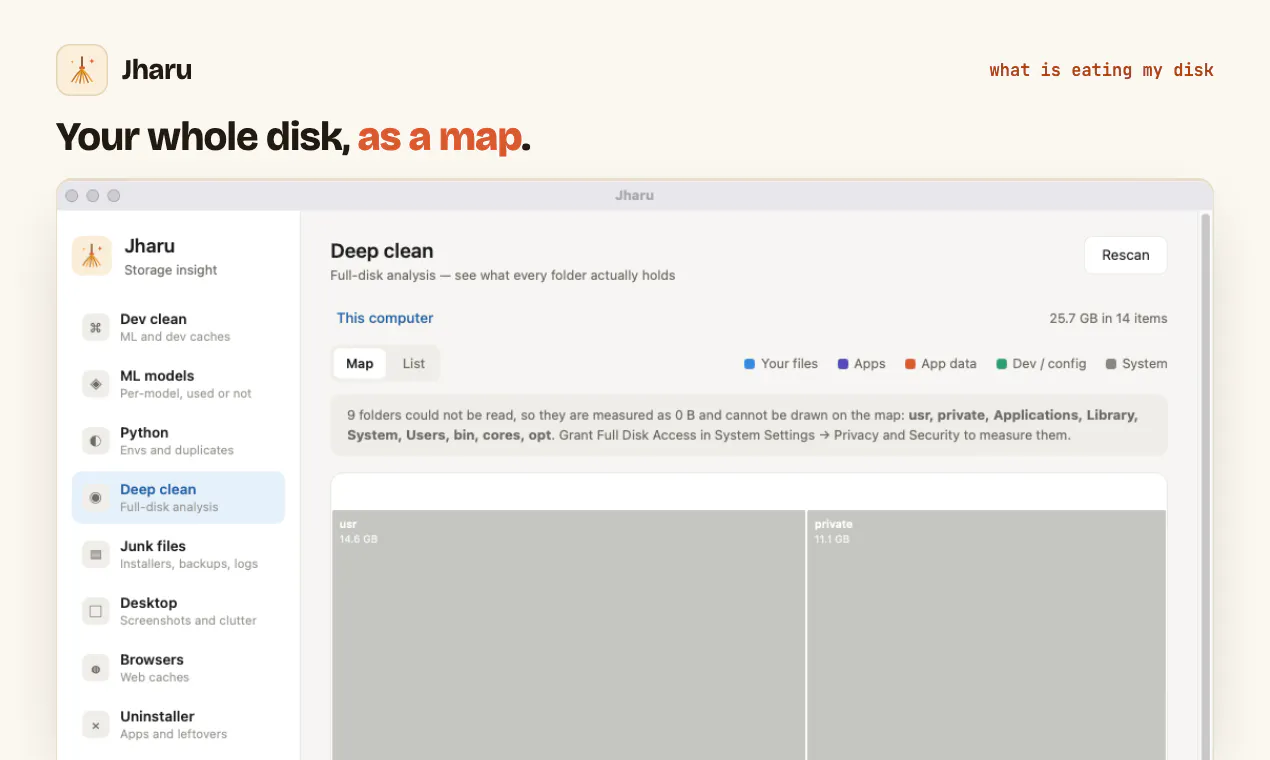The width and height of the screenshot is (1270, 760).
Task: Click the Deep clean sidebar icon
Action: click(x=96, y=497)
